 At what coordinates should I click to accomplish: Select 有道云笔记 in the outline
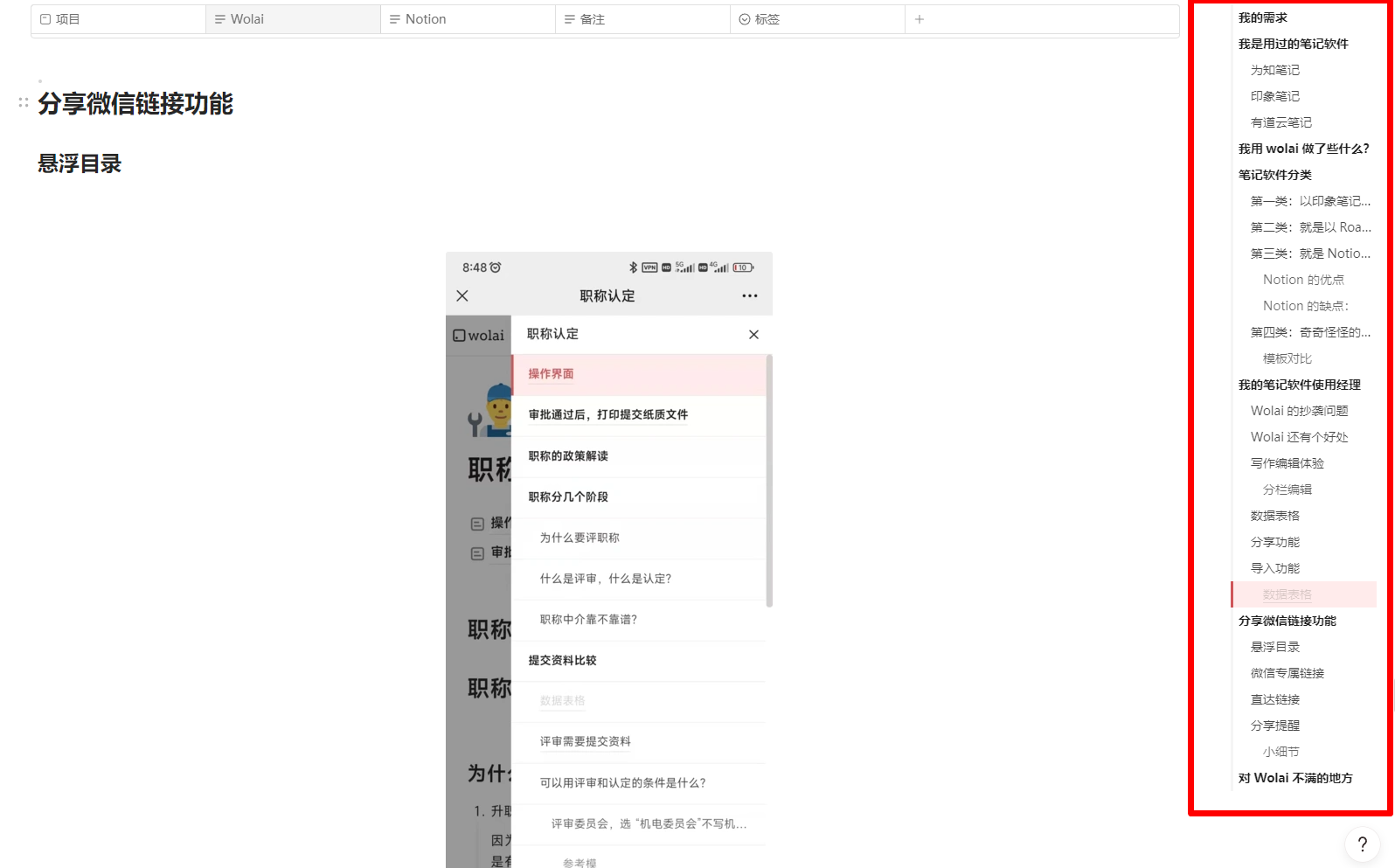(1280, 122)
